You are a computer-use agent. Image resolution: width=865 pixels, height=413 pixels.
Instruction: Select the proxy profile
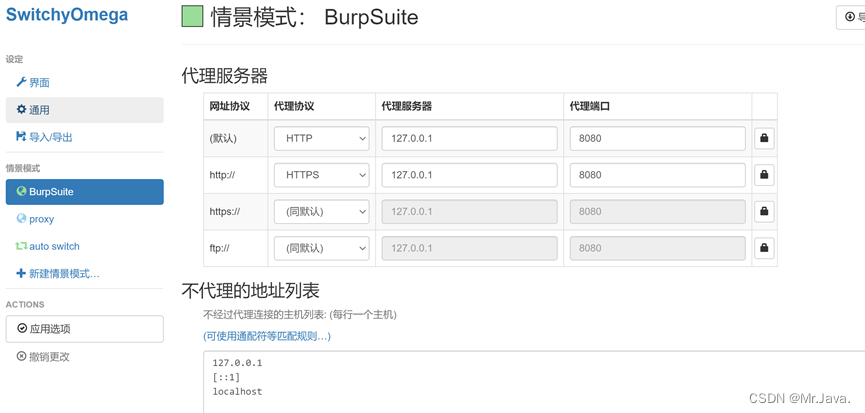click(84, 219)
